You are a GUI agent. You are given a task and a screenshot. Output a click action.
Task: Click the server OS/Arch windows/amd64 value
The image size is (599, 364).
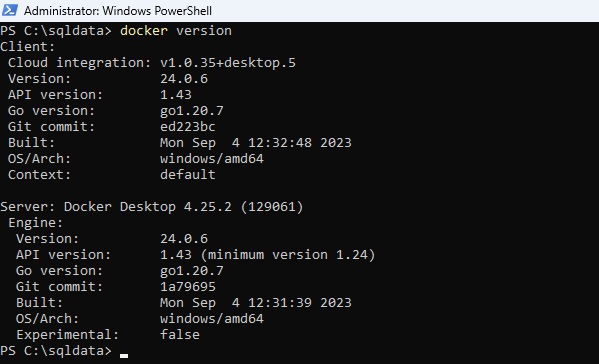[x=212, y=319]
